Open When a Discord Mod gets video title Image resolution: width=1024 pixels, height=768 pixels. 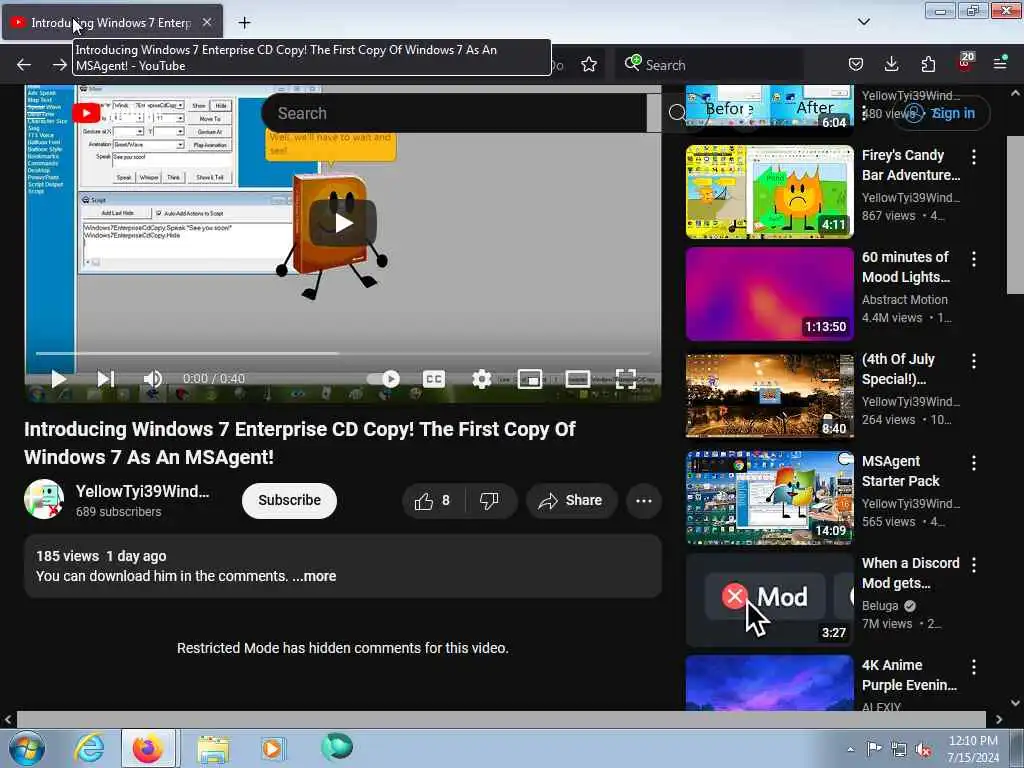point(910,573)
